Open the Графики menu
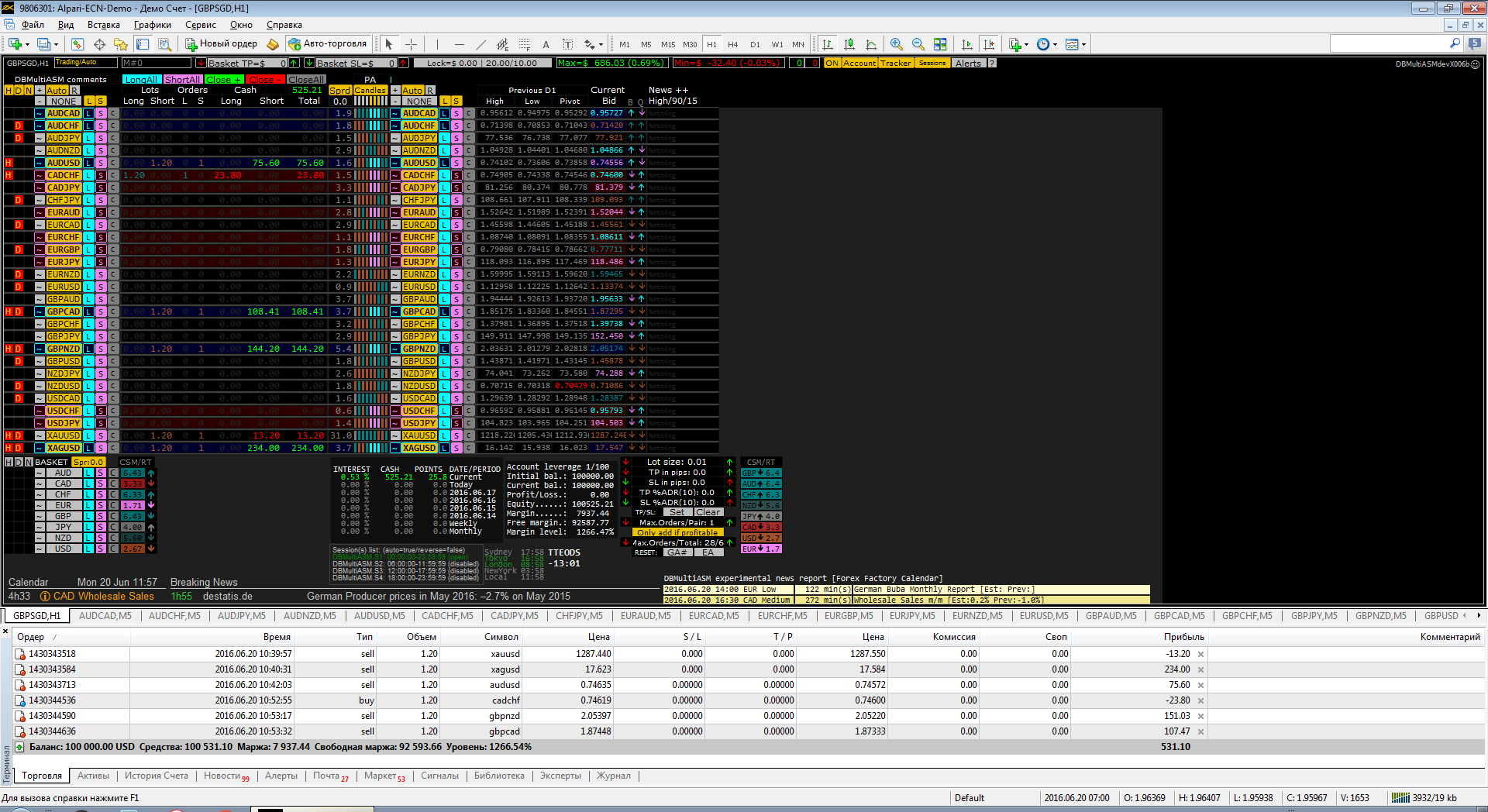Screen dimensions: 1488x812 (152, 25)
